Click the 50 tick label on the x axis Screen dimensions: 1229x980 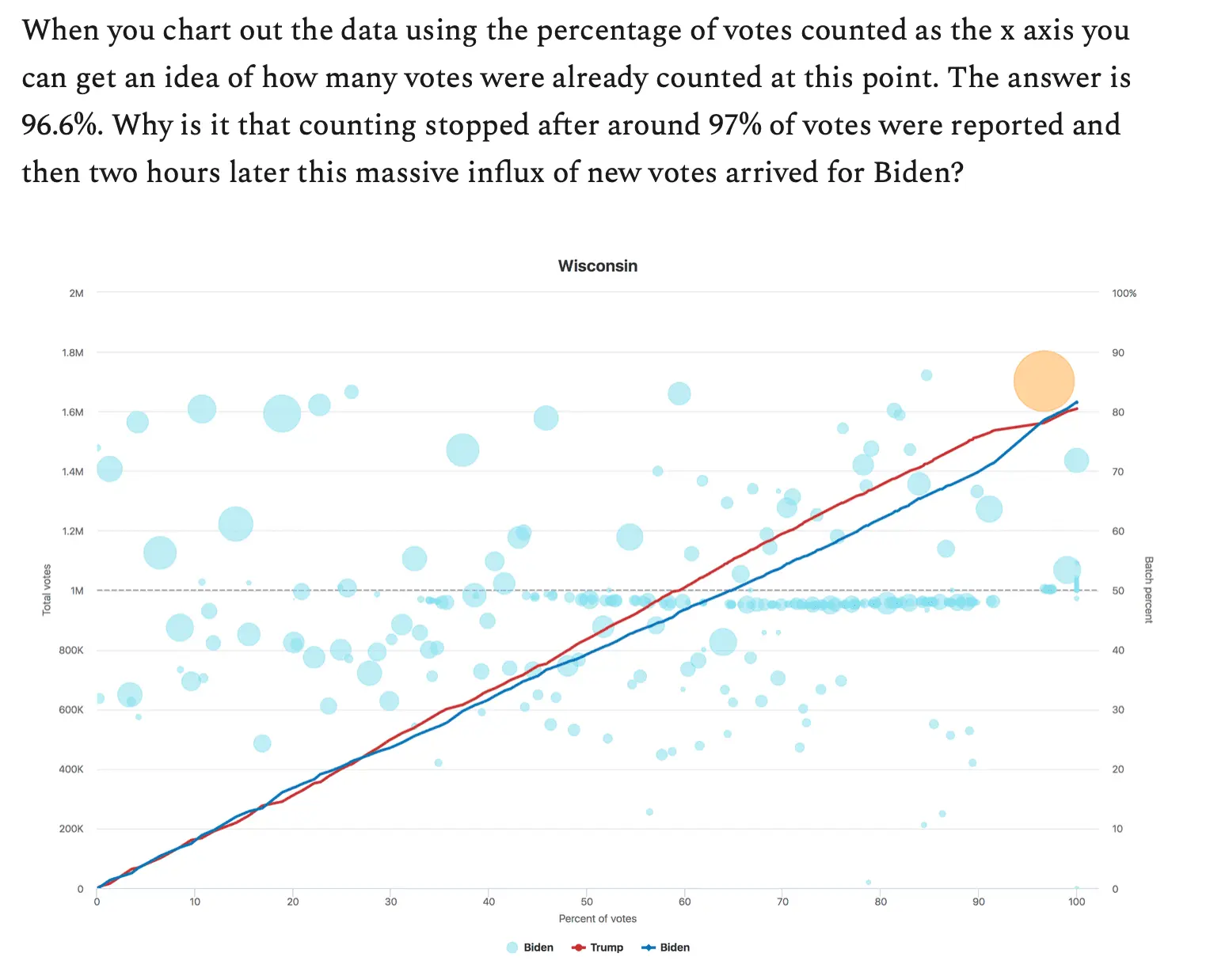click(587, 902)
